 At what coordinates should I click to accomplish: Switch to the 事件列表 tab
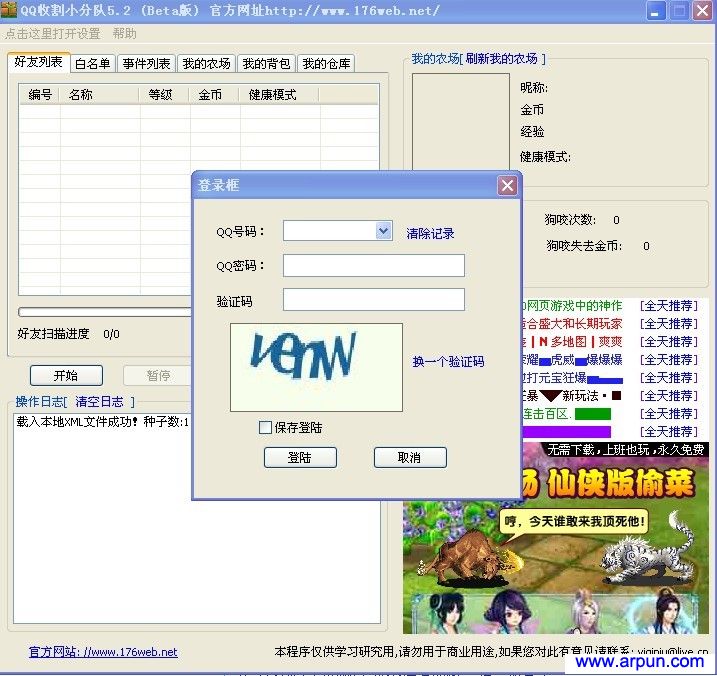point(146,64)
